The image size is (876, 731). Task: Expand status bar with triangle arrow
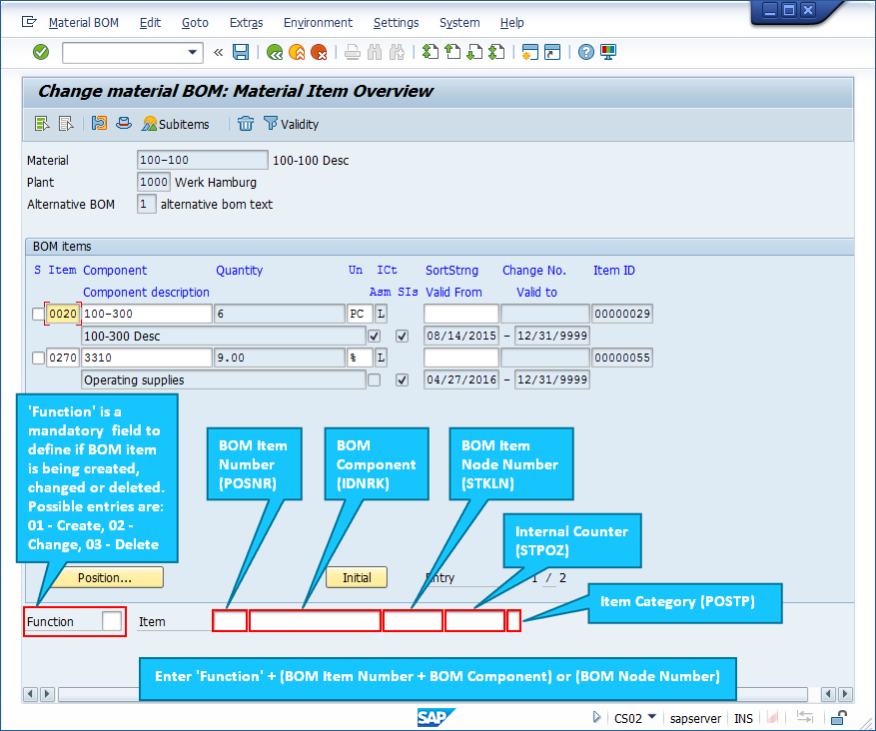(597, 717)
